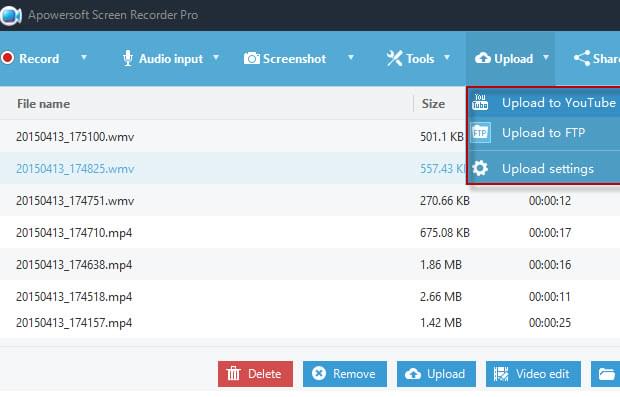The image size is (620, 397).
Task: Click the Upload settings gear icon
Action: coord(480,168)
